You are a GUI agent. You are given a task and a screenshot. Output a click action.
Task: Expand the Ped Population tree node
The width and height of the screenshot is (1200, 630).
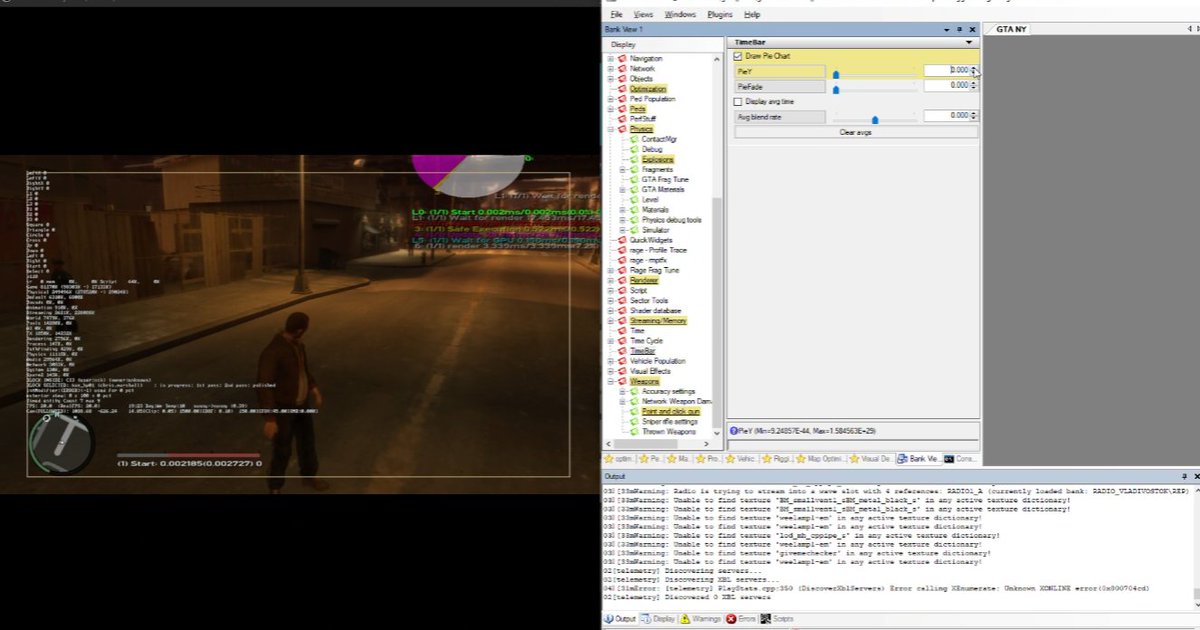point(611,99)
